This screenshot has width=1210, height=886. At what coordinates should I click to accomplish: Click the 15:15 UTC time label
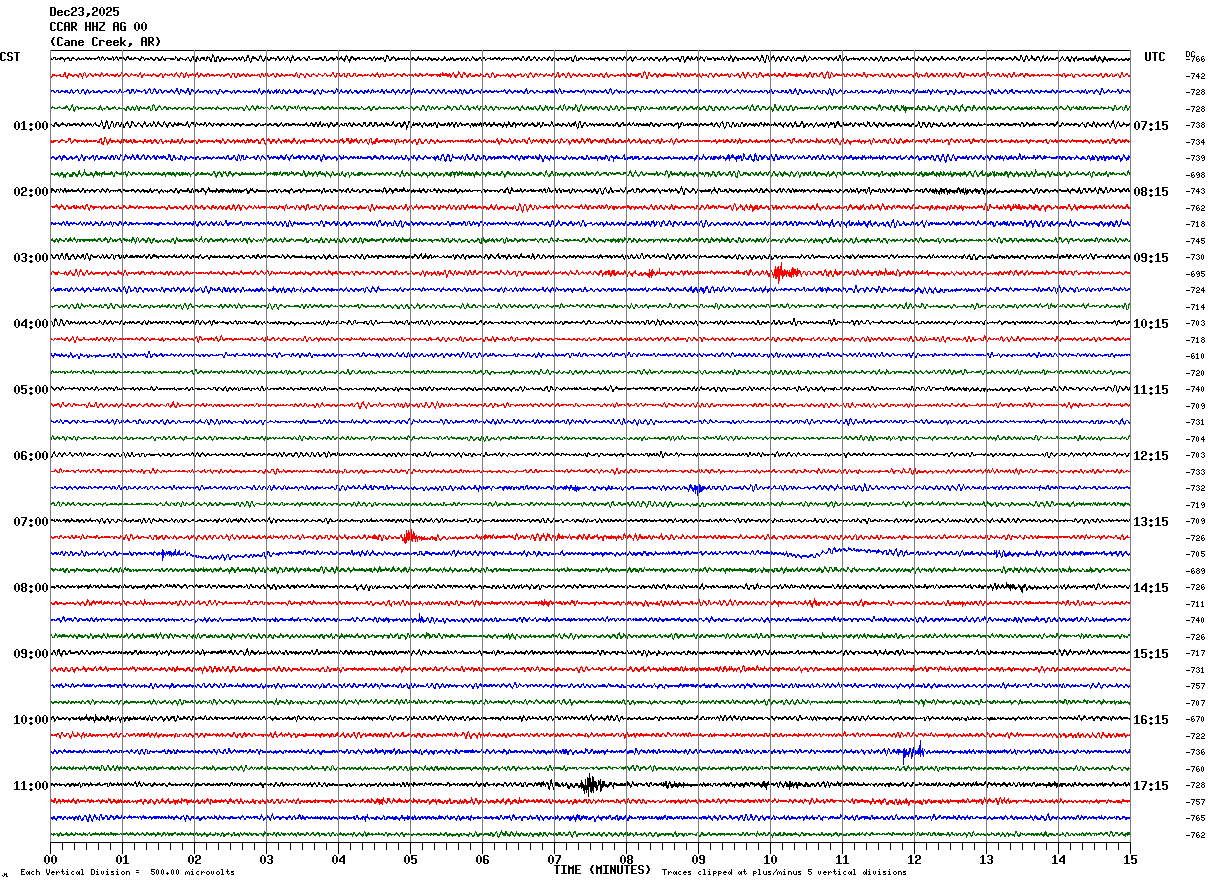coord(1151,654)
